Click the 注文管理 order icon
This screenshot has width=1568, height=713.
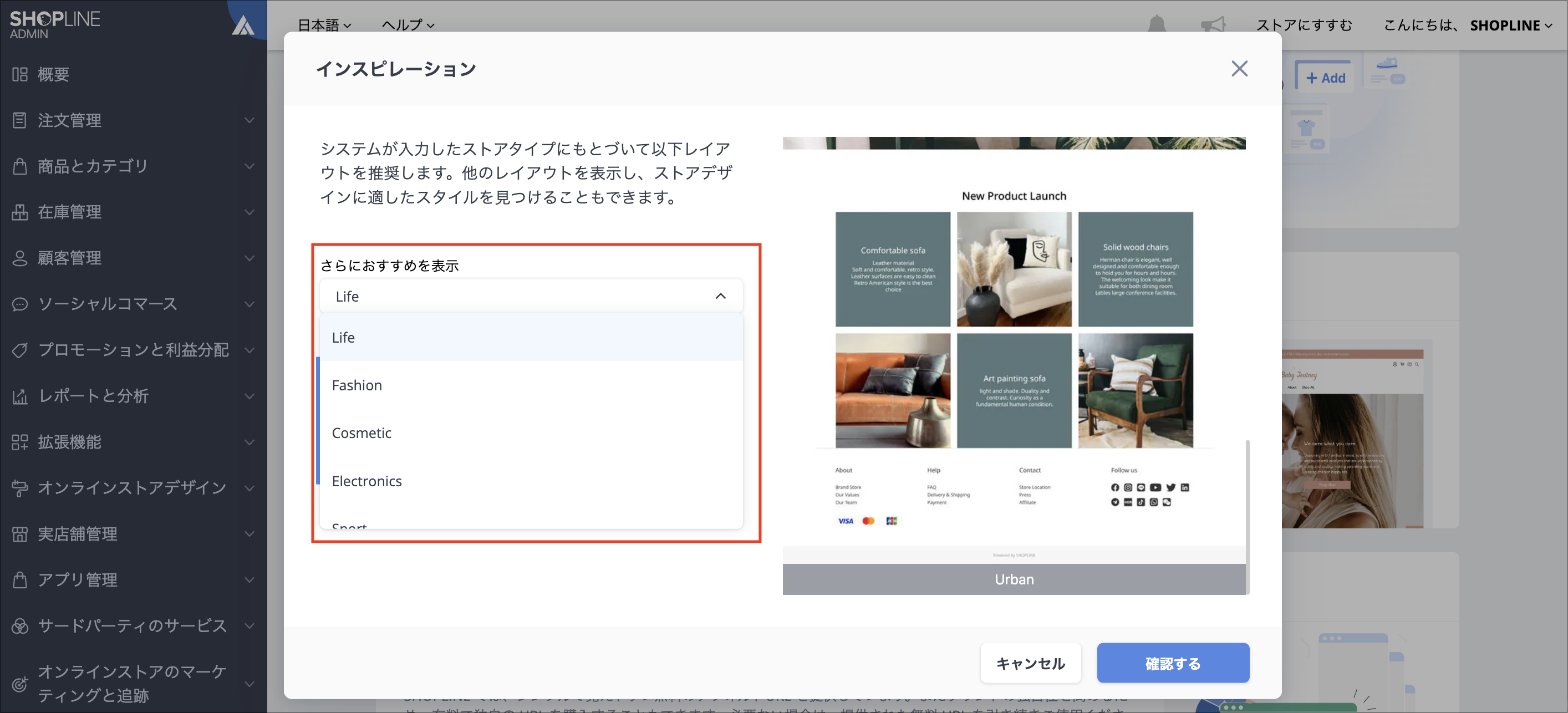point(19,120)
